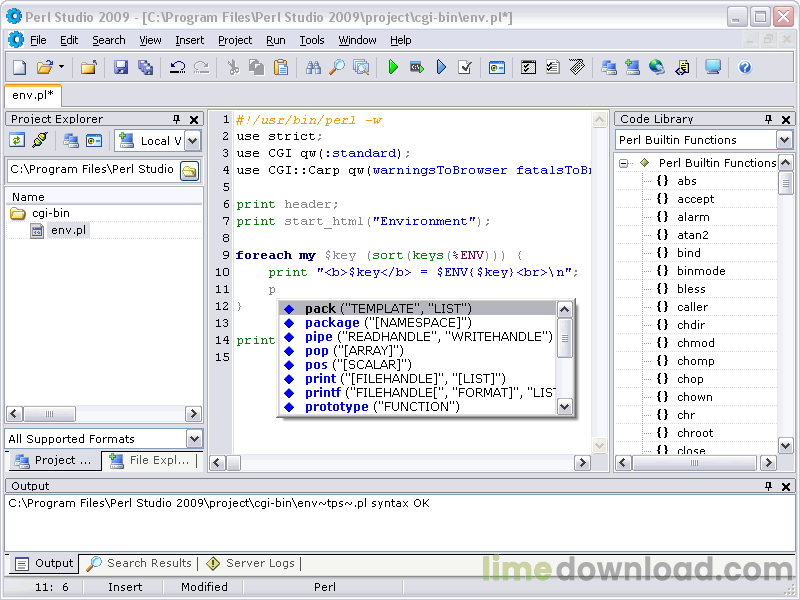Screen dimensions: 800x600
Task: Click the globe web browser toolbar icon
Action: tap(657, 67)
